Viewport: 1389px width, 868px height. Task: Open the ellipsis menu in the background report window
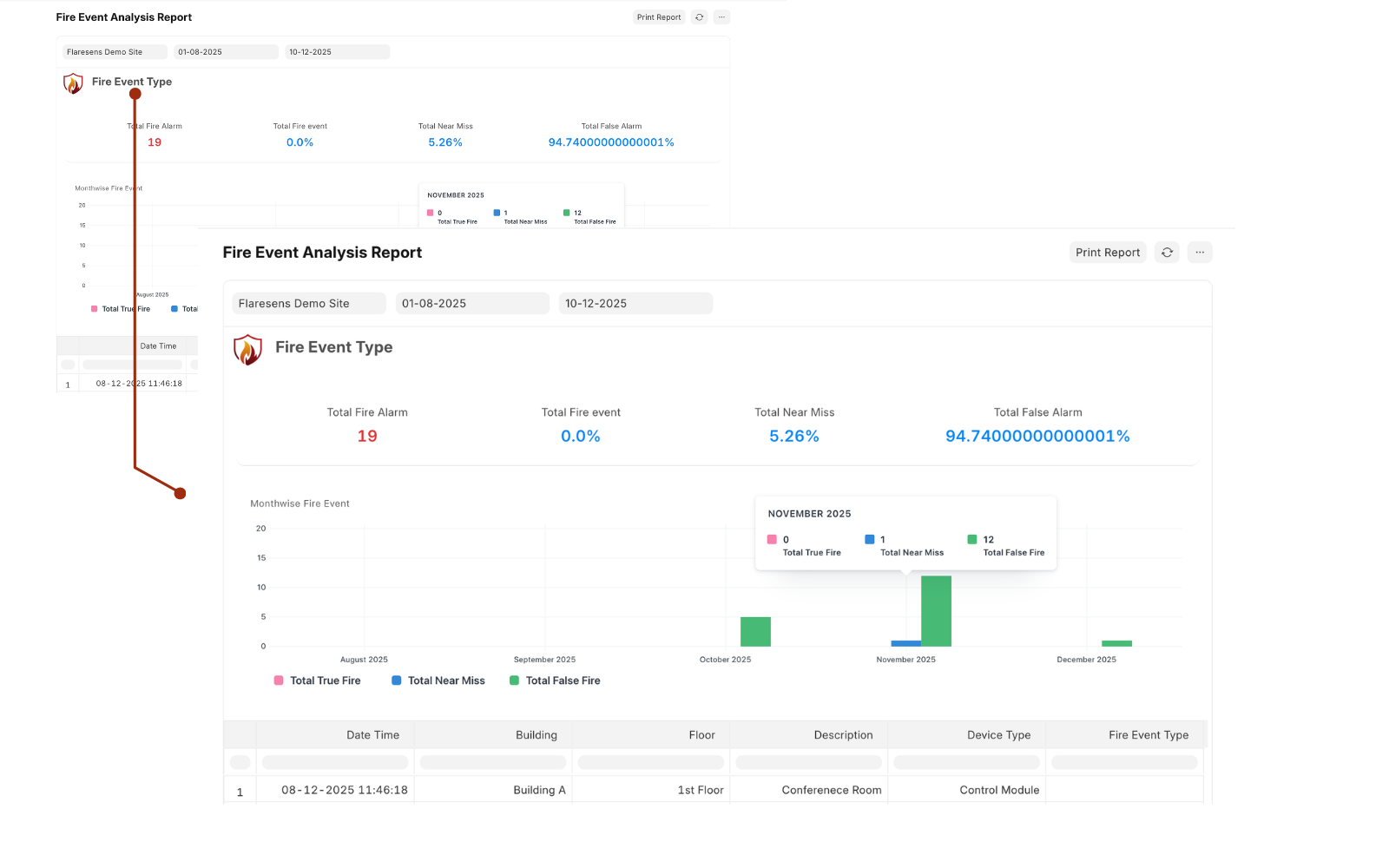click(x=721, y=16)
